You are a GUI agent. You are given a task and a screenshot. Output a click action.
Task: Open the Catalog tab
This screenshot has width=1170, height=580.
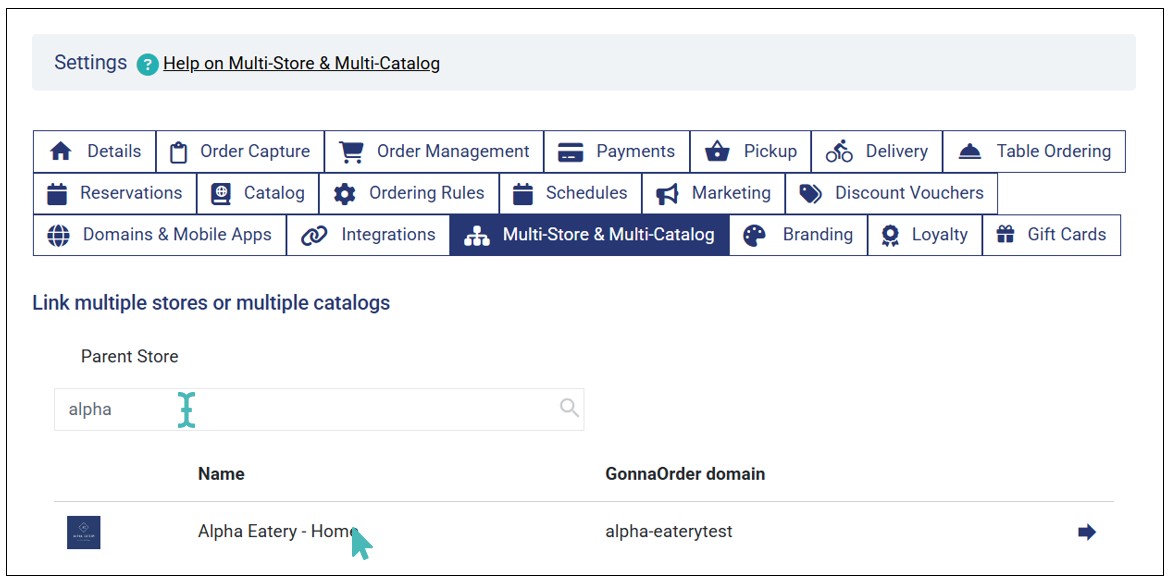(258, 193)
